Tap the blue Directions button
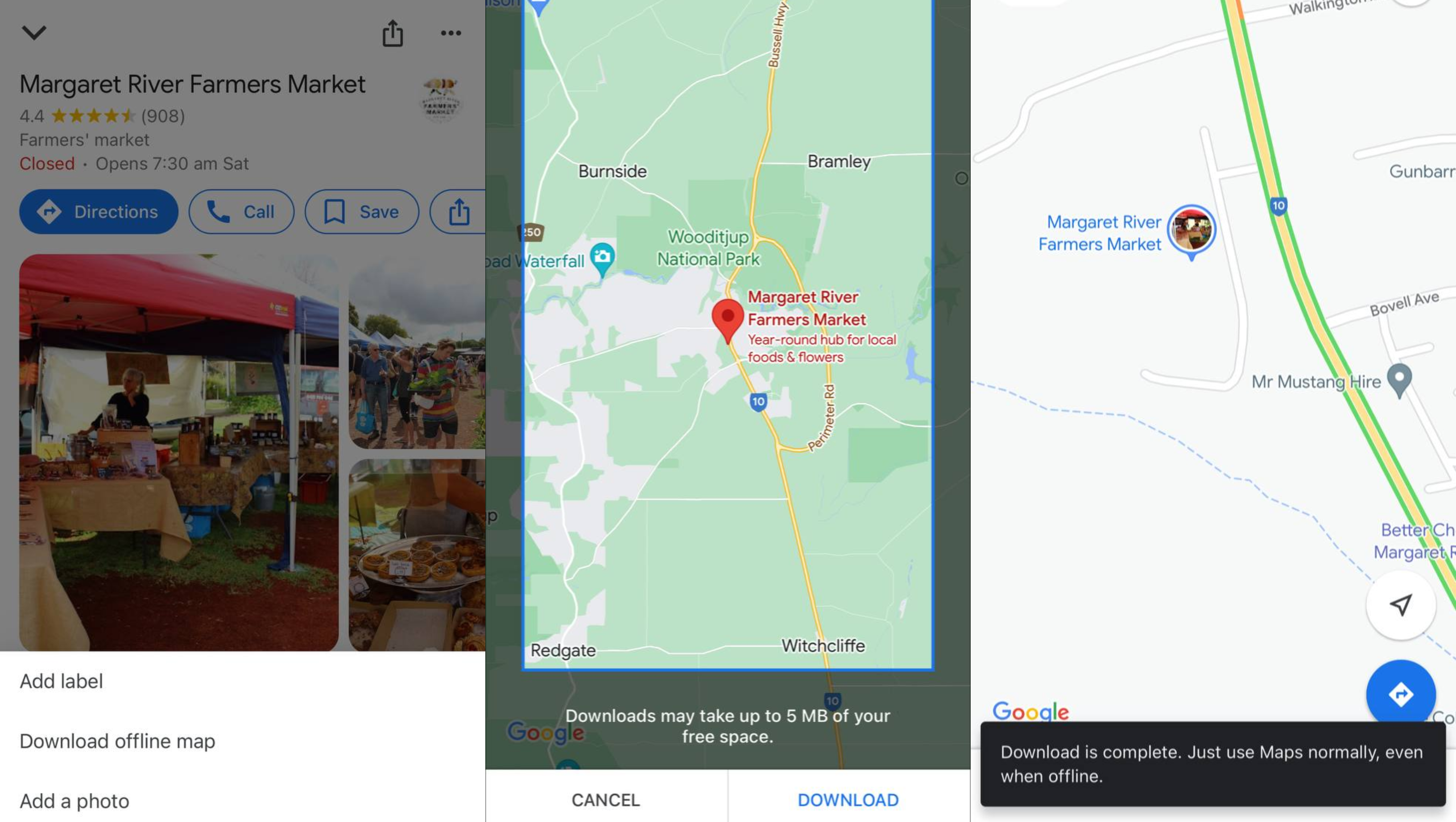This screenshot has height=822, width=1456. tap(98, 211)
